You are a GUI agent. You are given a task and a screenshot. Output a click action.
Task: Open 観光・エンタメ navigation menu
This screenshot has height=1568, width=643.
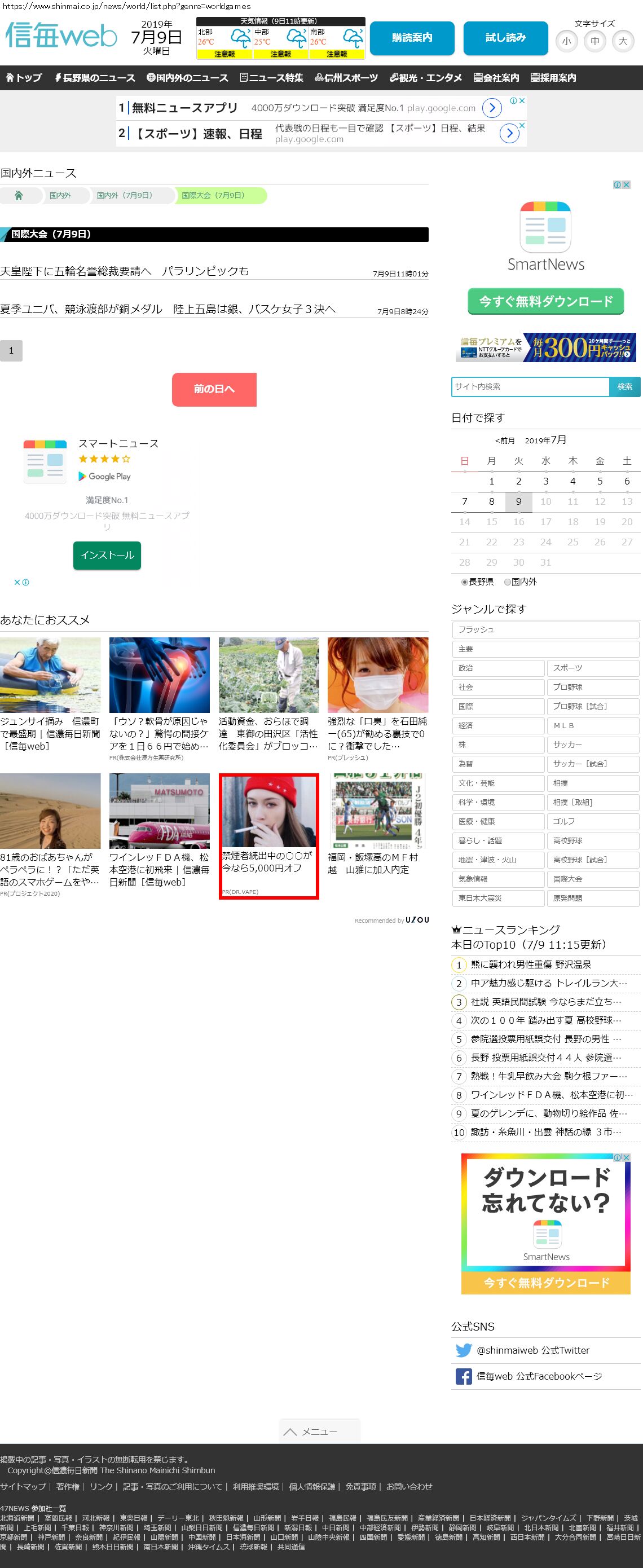[x=426, y=78]
